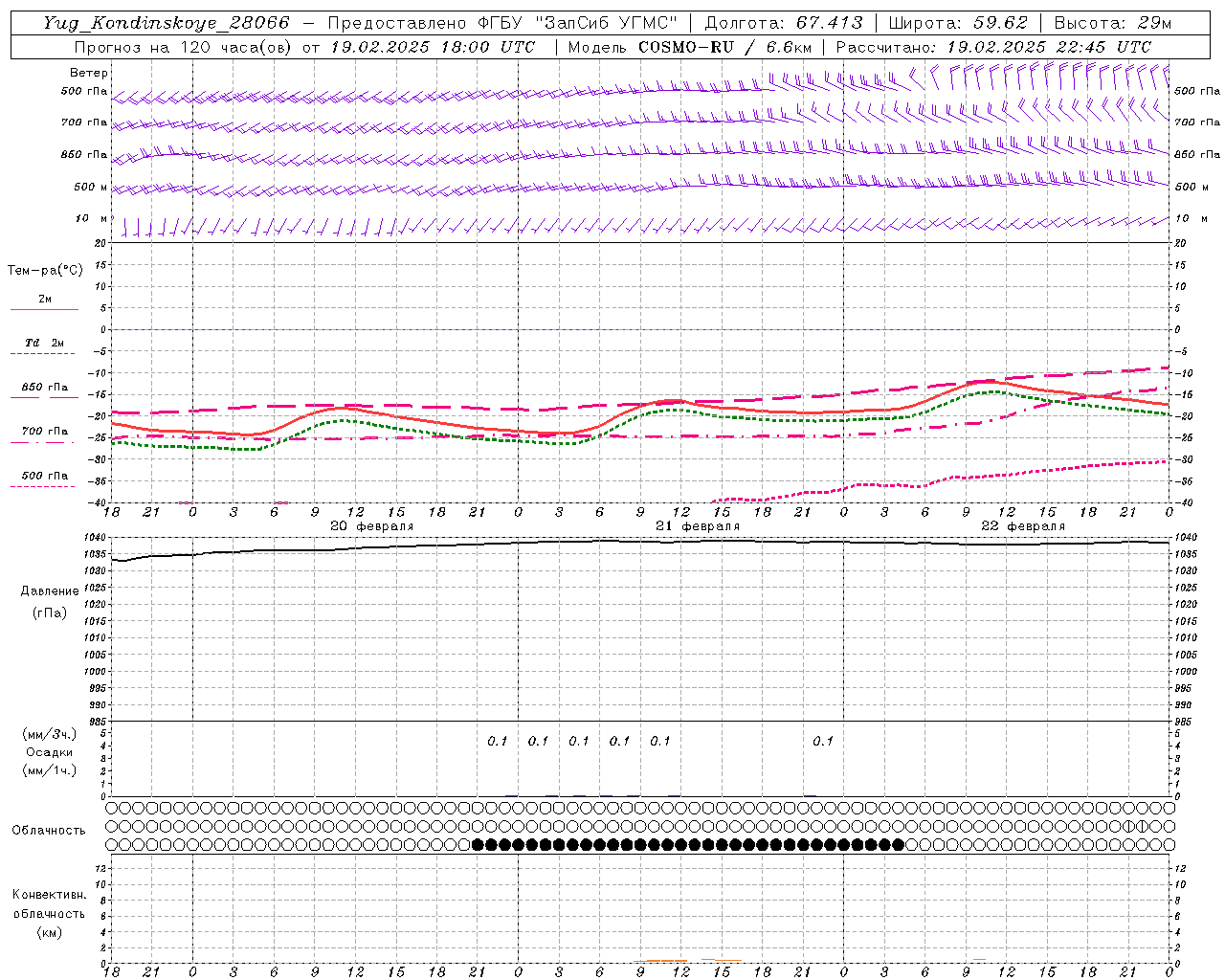Click the '700 гПа' entry in the temperature legend
Image resolution: width=1225 pixels, height=980 pixels.
[45, 432]
